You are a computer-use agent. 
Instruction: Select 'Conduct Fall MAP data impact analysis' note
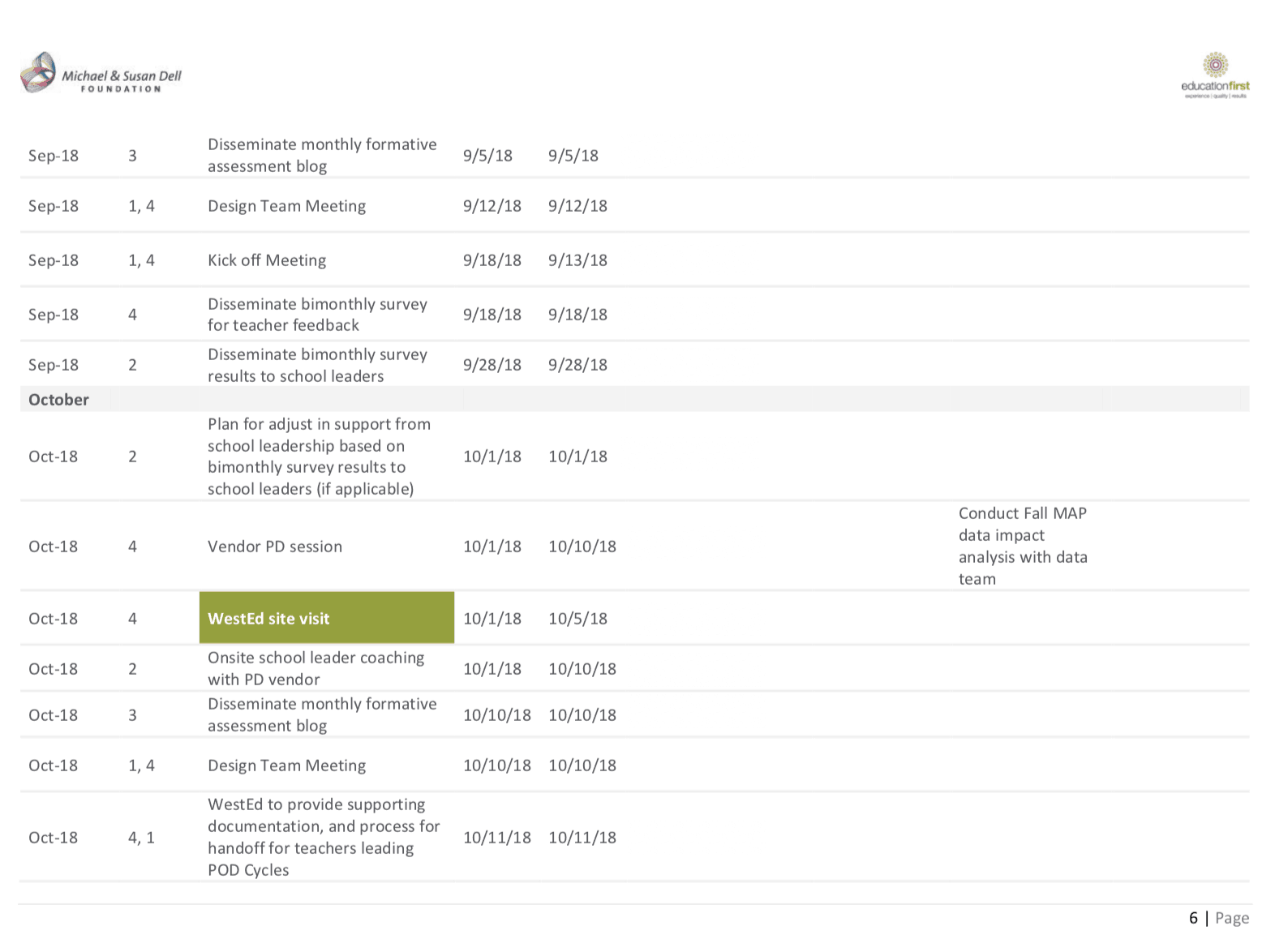pos(1023,546)
